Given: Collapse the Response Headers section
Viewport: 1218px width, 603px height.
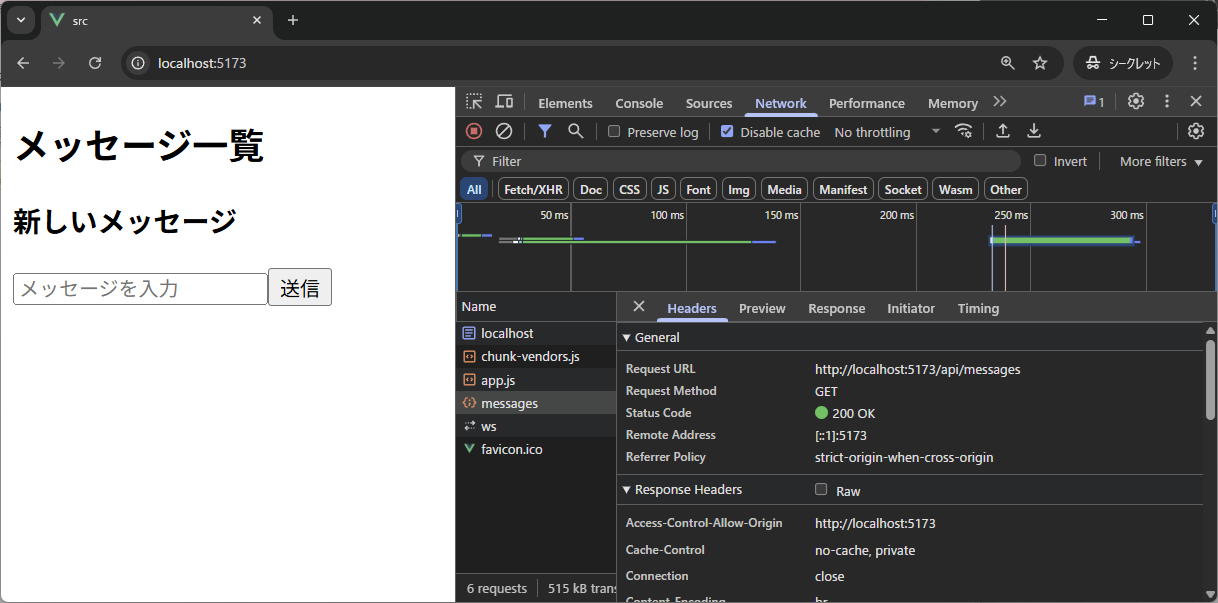Looking at the screenshot, I should click(682, 489).
